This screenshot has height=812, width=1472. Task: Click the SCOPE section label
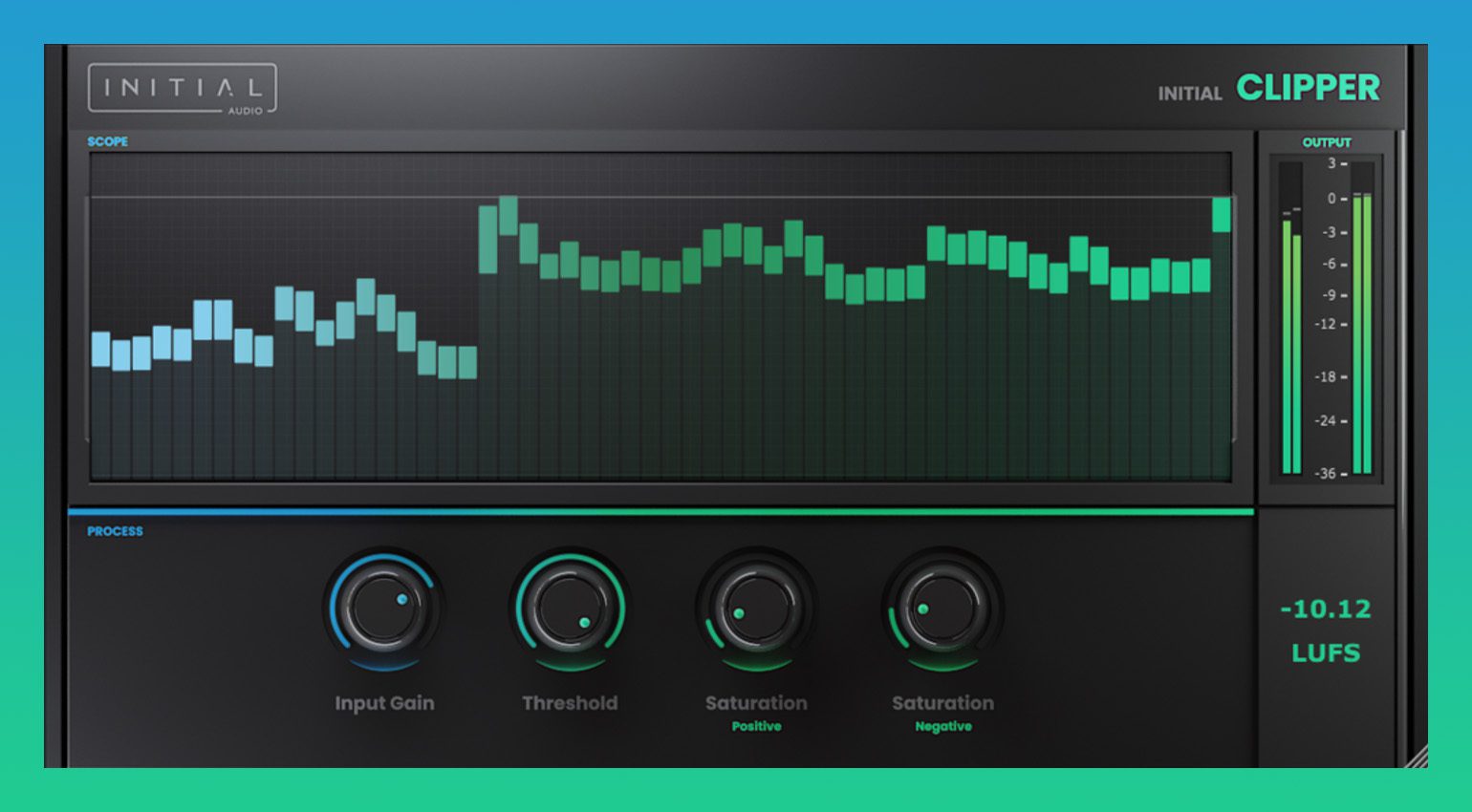107,141
